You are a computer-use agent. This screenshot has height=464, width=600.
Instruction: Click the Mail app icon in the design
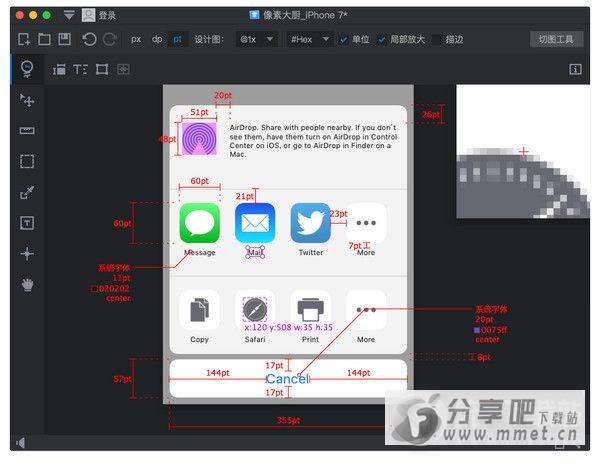click(x=255, y=223)
